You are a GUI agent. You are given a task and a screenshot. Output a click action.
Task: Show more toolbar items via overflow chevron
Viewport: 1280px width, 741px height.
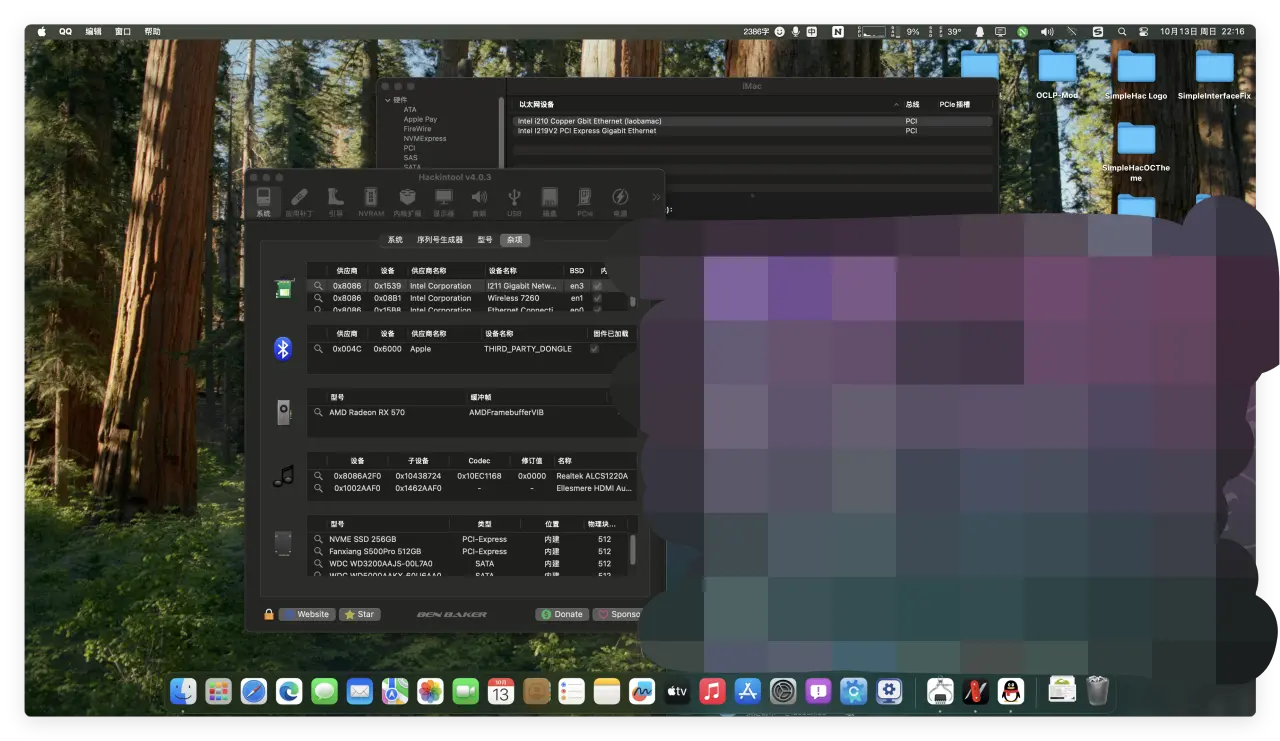656,197
